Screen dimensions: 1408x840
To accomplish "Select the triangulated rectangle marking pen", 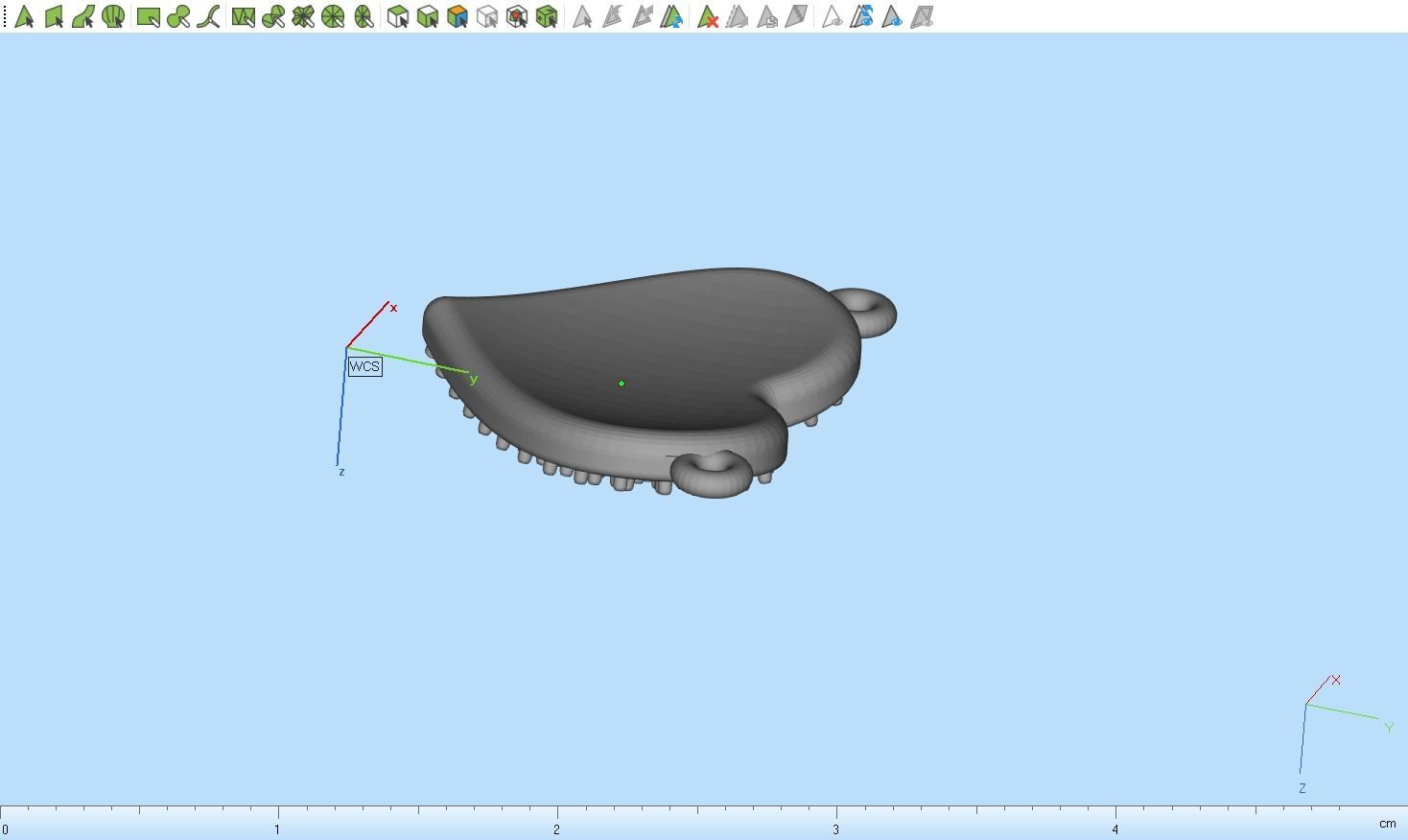I will (x=243, y=16).
